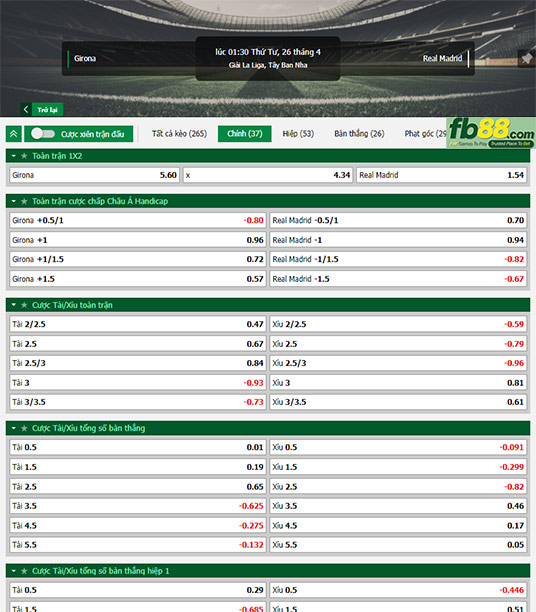536x612 pixels.
Task: Select Tài 2.5/3 at 0.84
Action: (138, 363)
